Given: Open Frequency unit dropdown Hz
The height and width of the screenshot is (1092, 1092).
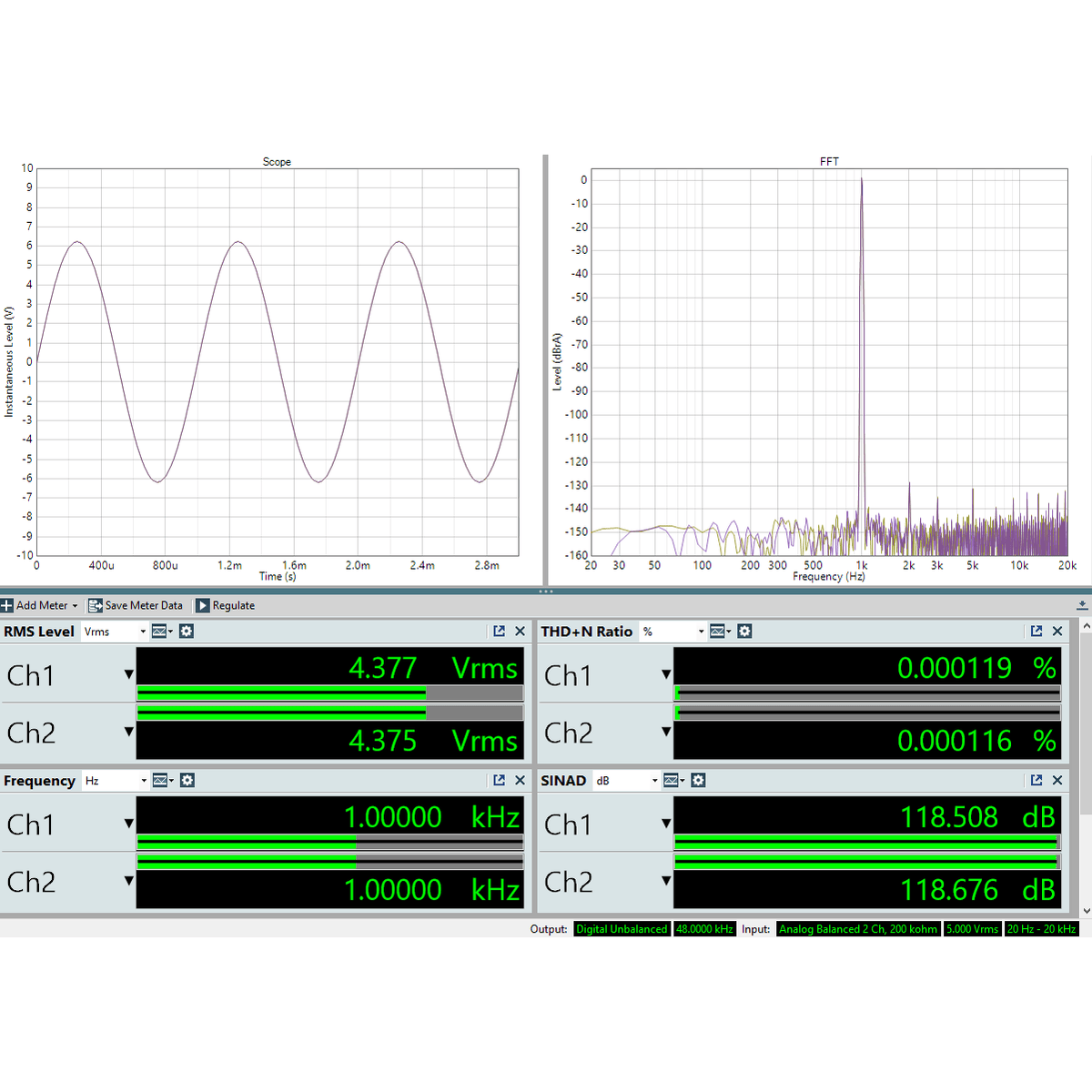Looking at the screenshot, I should coord(115,780).
